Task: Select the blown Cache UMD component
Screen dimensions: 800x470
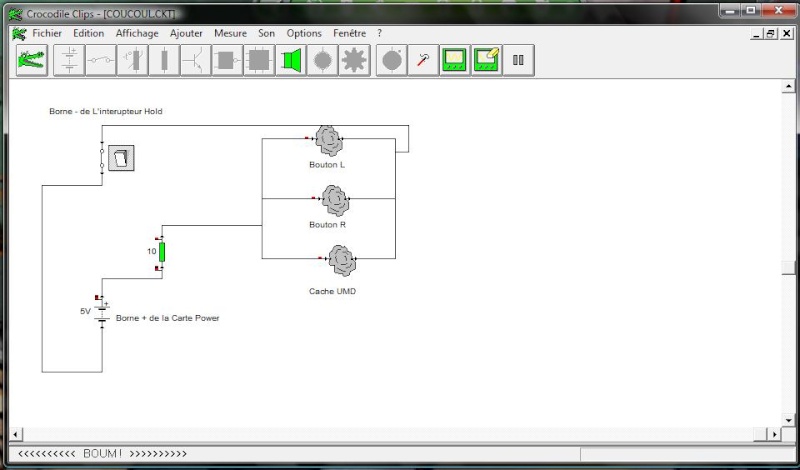Action: pyautogui.click(x=341, y=260)
